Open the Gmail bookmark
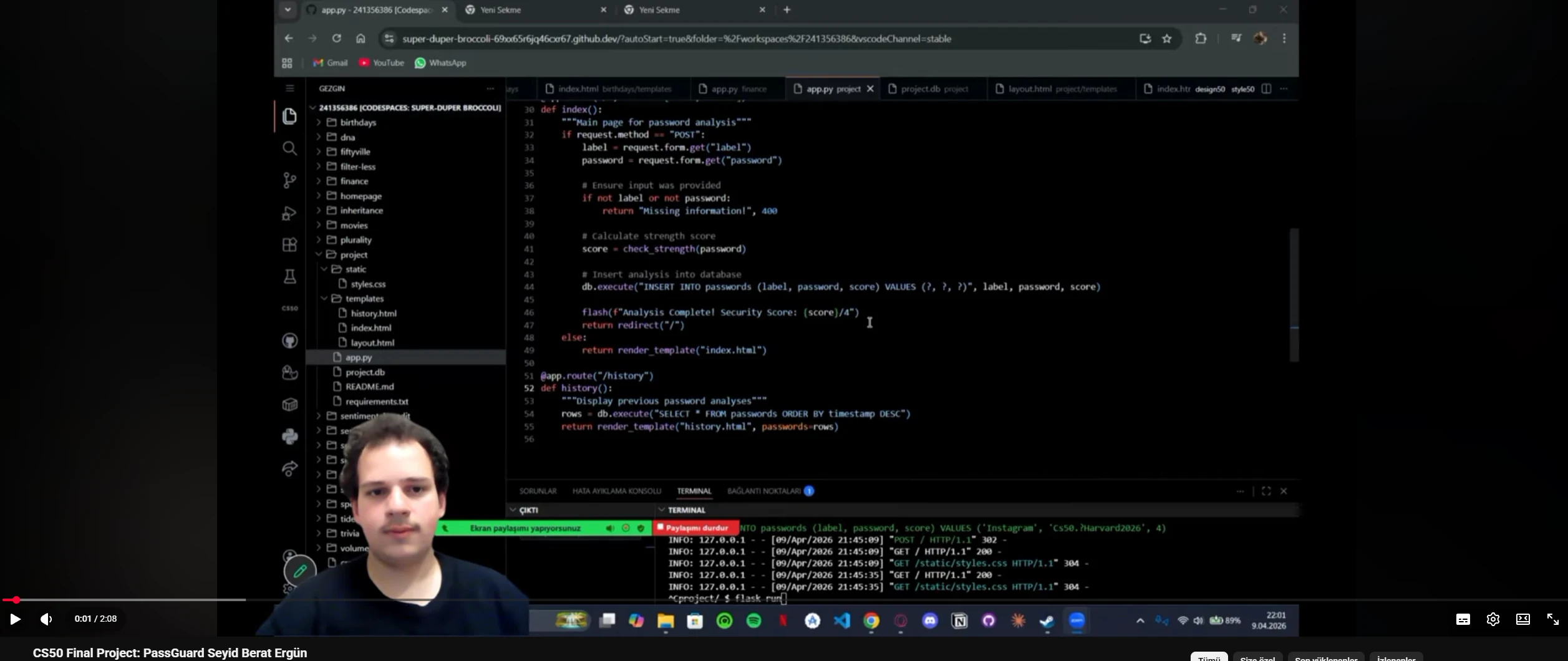 point(331,62)
